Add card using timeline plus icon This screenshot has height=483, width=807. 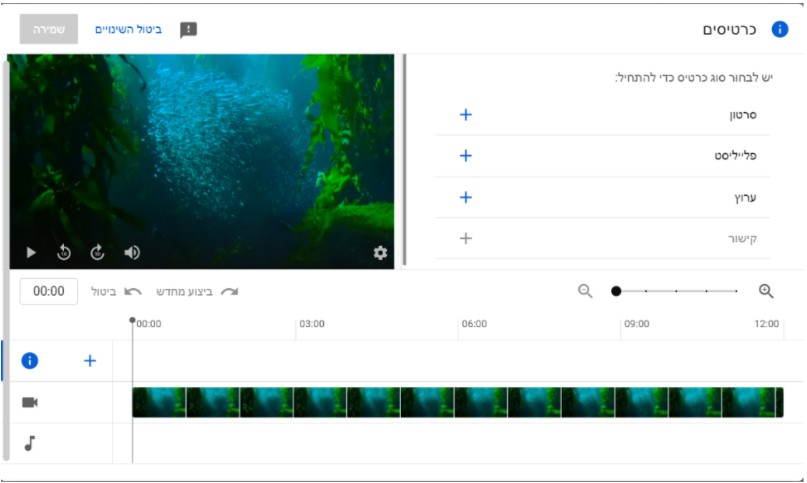(89, 361)
